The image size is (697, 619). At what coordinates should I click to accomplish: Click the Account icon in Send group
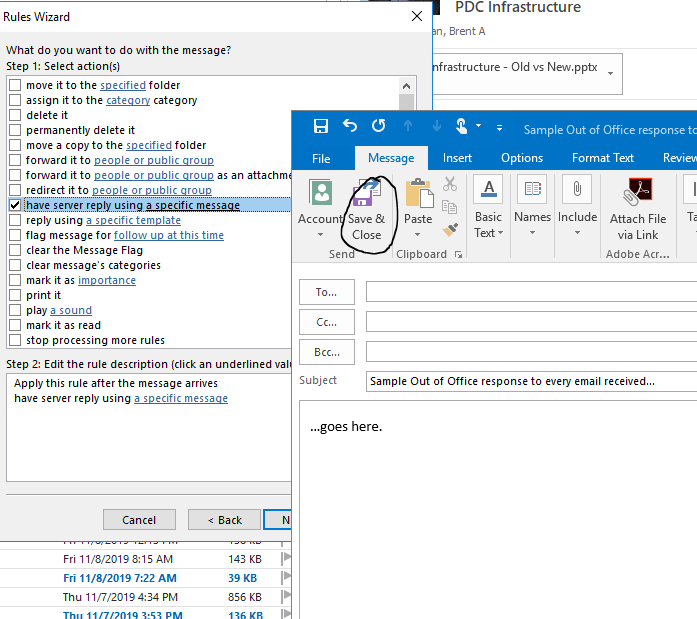point(321,193)
